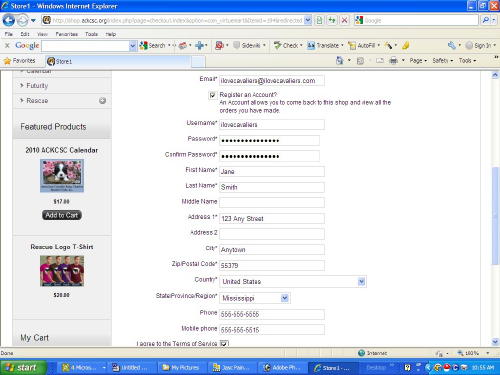
Task: Click the Google toolbar spell Check button
Action: click(286, 45)
